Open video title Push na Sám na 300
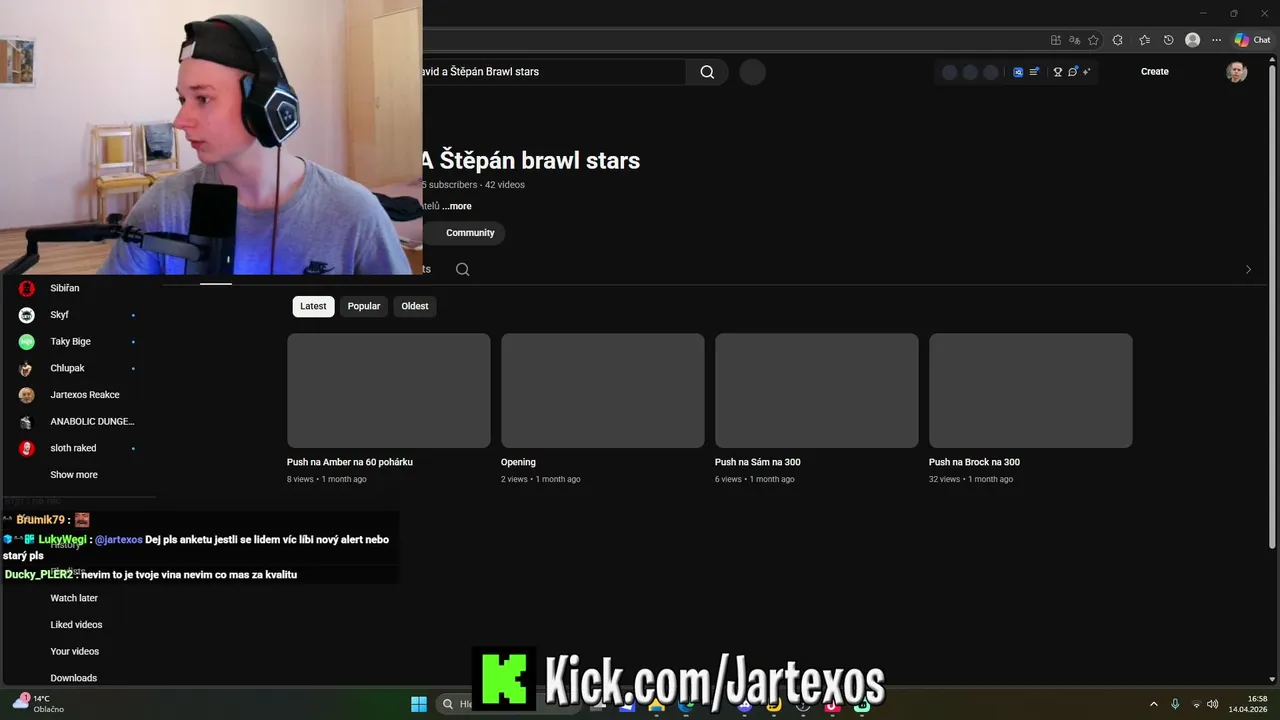This screenshot has height=720, width=1280. click(x=758, y=462)
